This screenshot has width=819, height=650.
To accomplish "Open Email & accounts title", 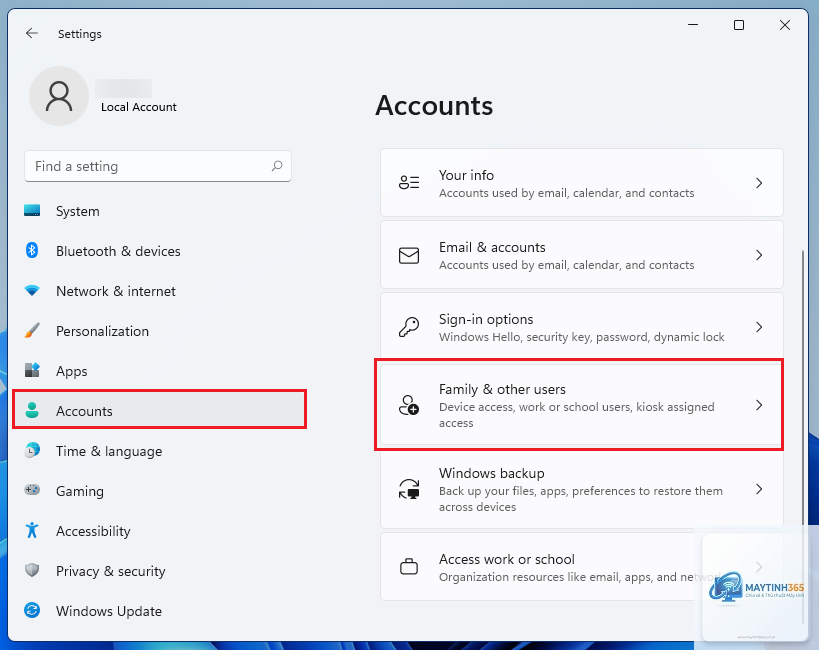I will pyautogui.click(x=492, y=247).
